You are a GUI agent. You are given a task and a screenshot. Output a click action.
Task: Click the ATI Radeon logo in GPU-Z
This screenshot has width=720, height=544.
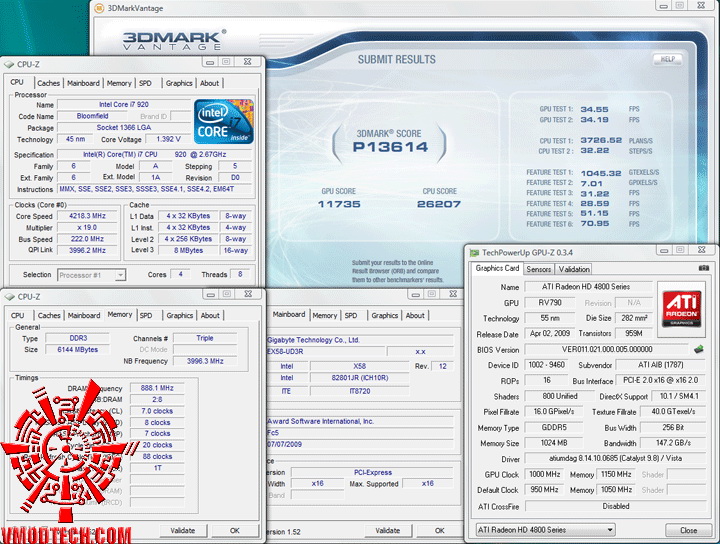pos(681,308)
